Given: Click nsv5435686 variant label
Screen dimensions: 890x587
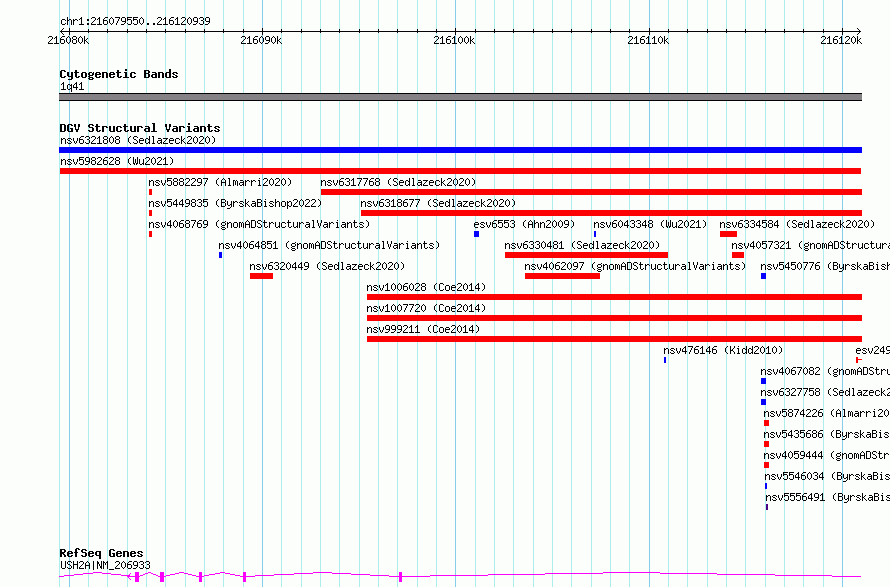Looking at the screenshot, I should [x=826, y=434].
